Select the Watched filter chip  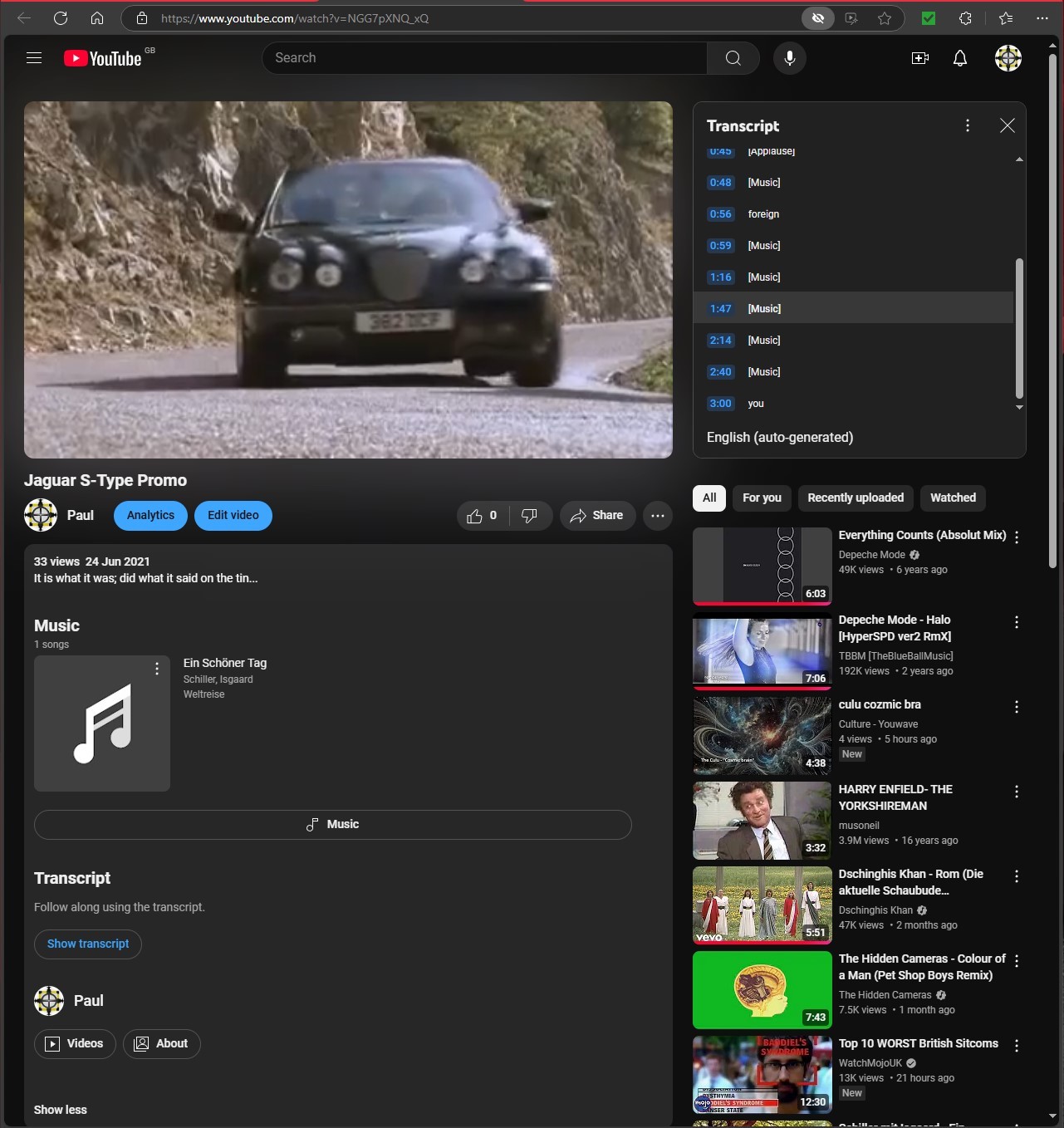(x=953, y=498)
